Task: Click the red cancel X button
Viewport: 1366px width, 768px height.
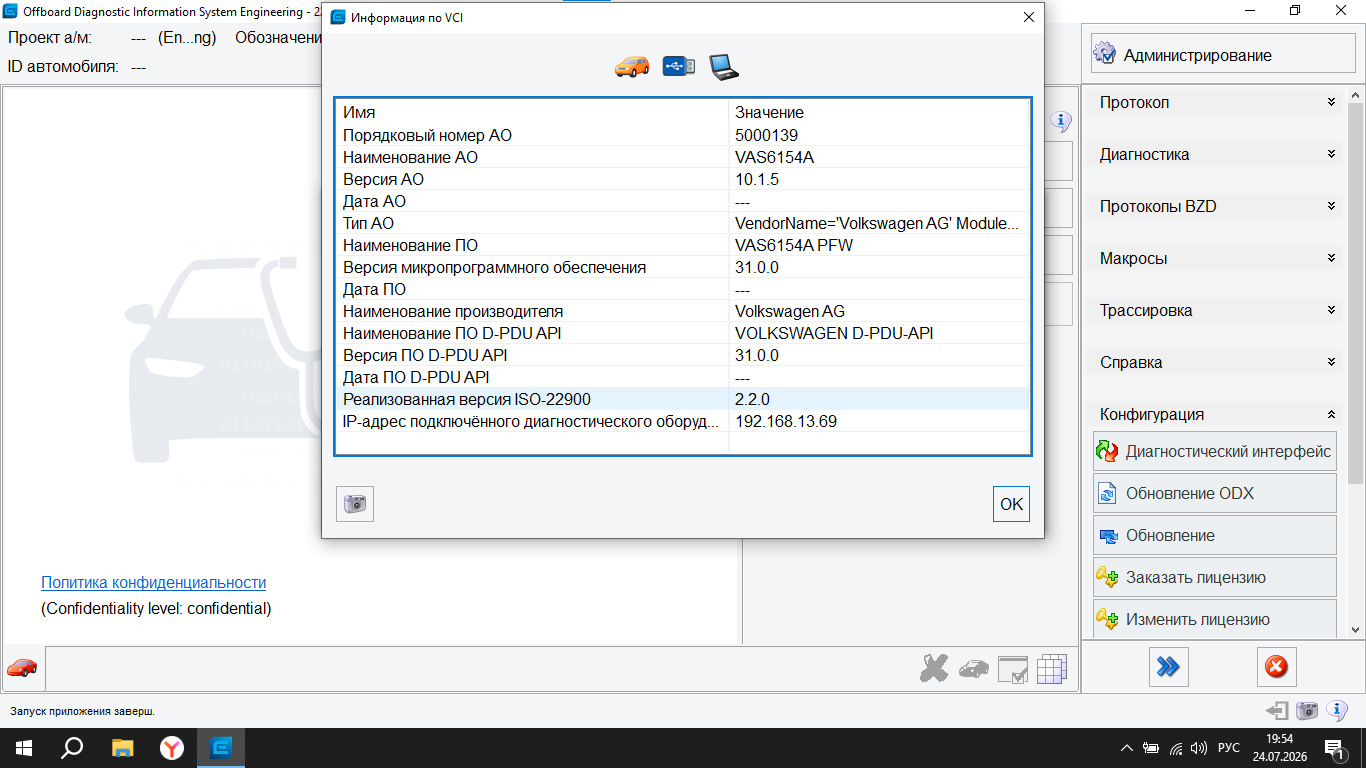Action: [1276, 667]
